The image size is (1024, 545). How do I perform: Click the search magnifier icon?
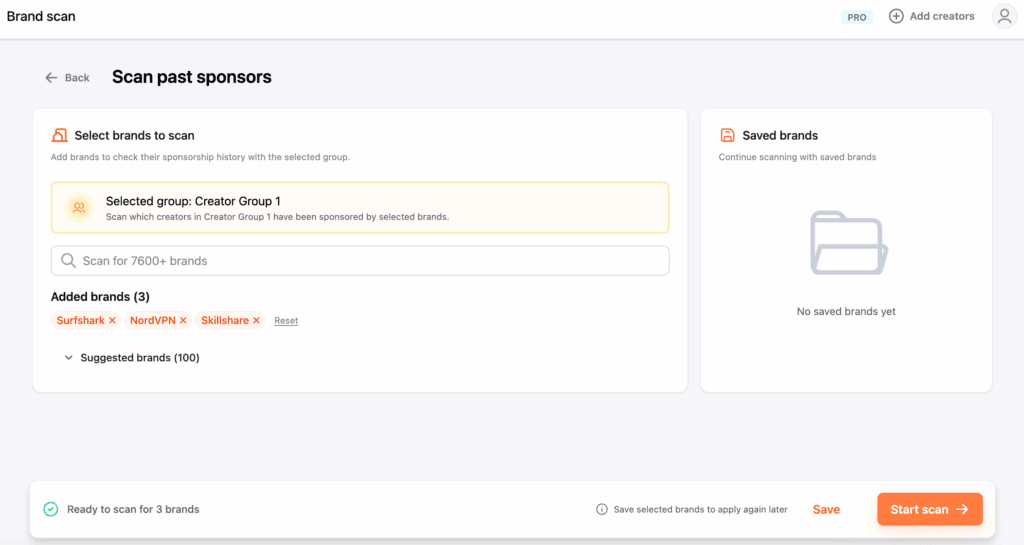click(68, 261)
